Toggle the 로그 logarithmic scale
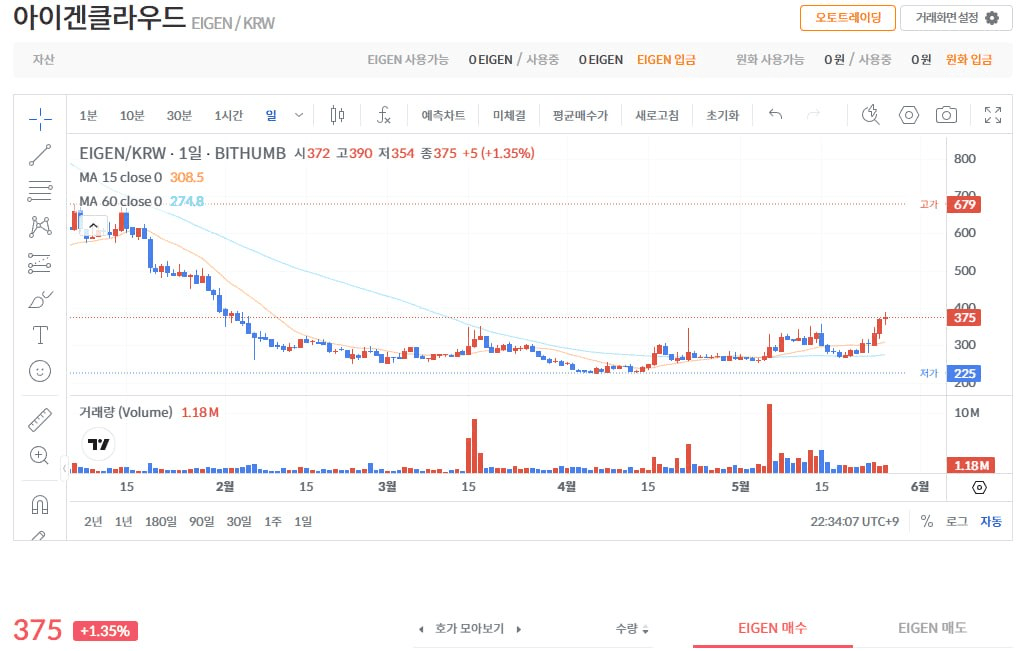 click(956, 521)
